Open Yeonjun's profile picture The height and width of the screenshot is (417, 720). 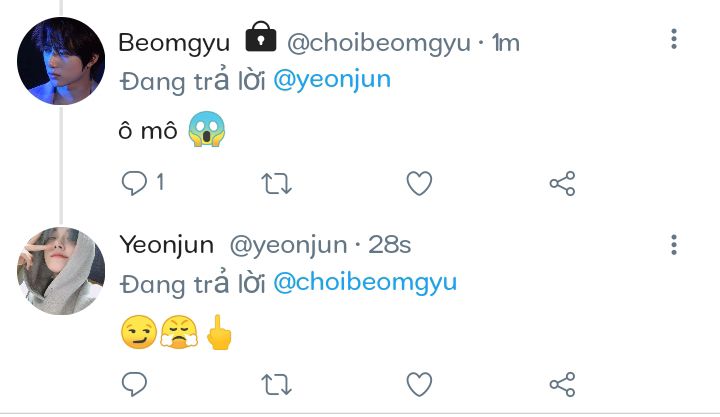(61, 271)
